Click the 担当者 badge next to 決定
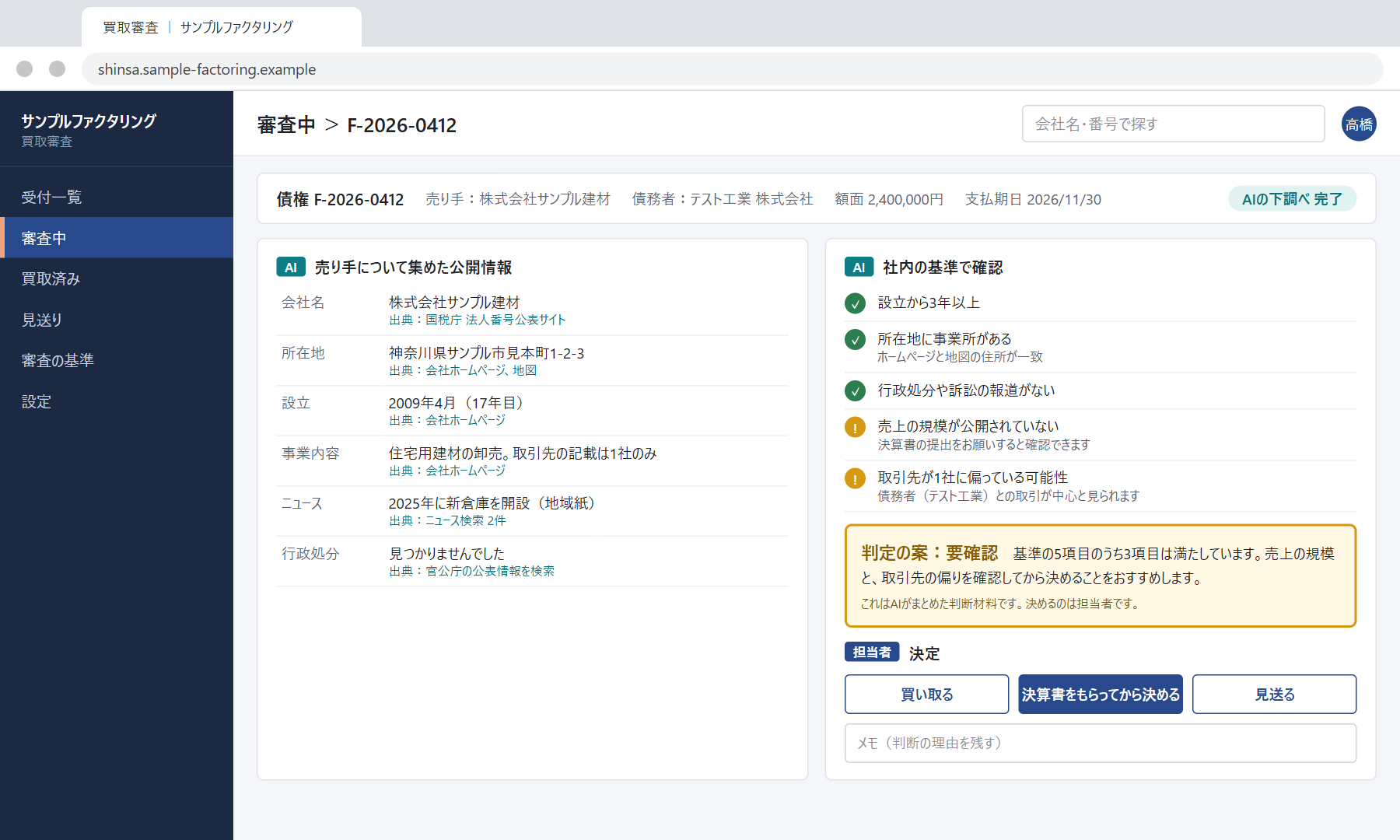Screen dimensions: 1400x840 (872, 652)
